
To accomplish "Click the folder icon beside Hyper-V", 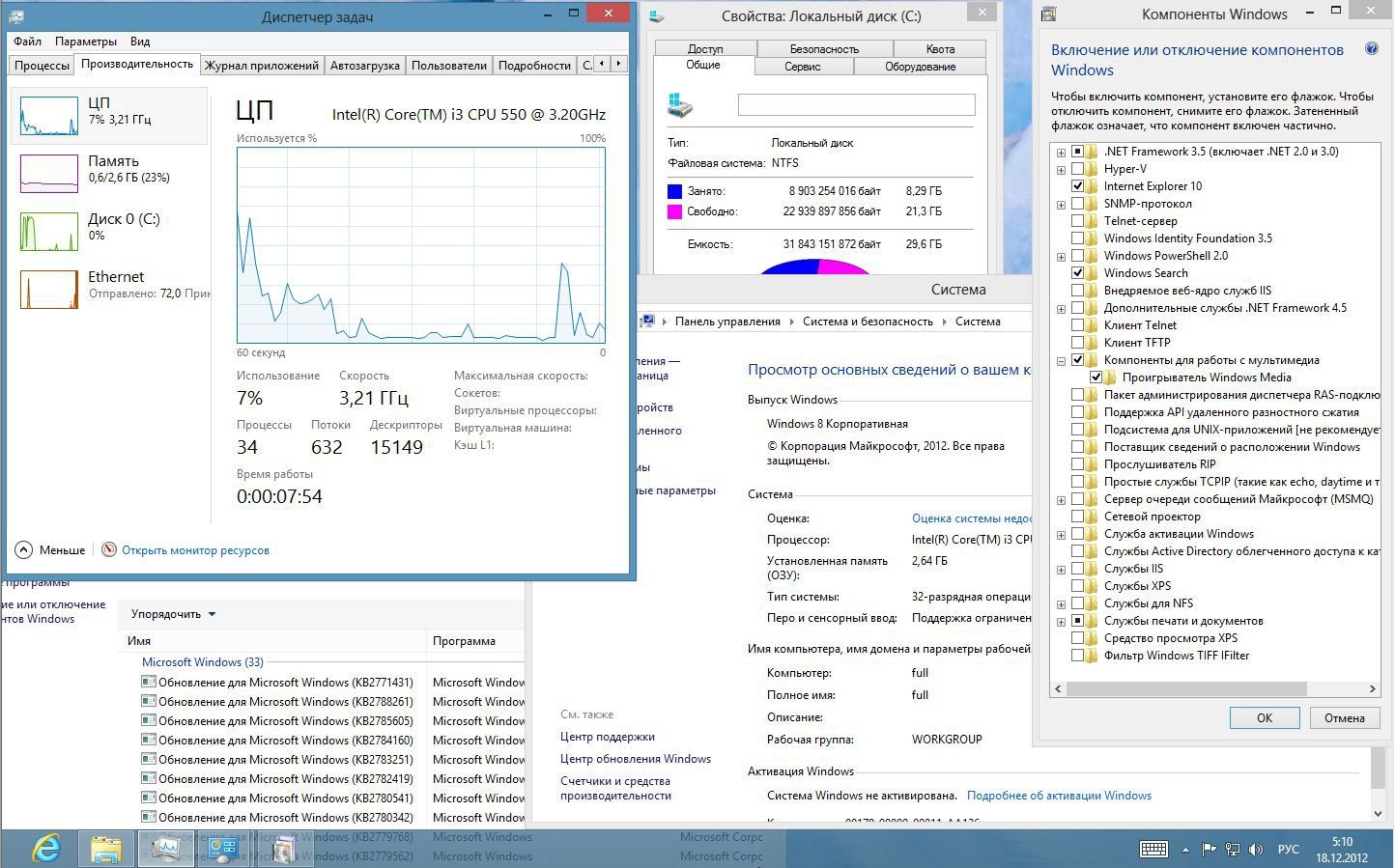I will pyautogui.click(x=1092, y=169).
